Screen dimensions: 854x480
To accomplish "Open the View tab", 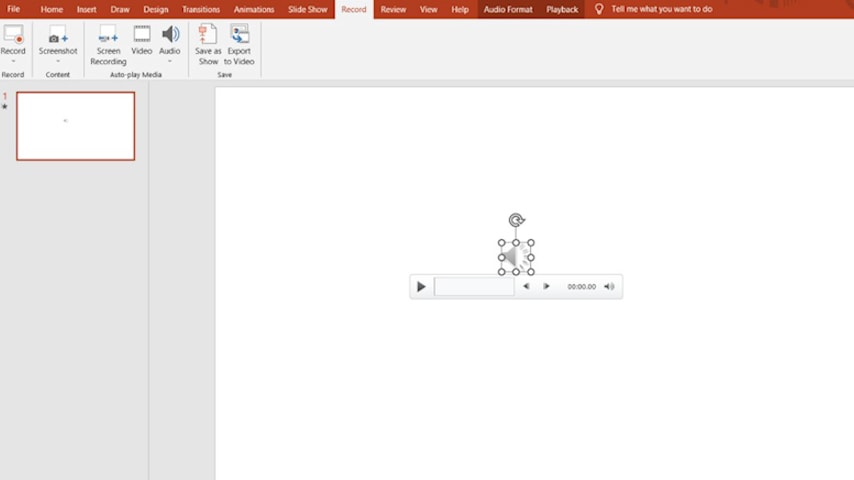I will (429, 9).
